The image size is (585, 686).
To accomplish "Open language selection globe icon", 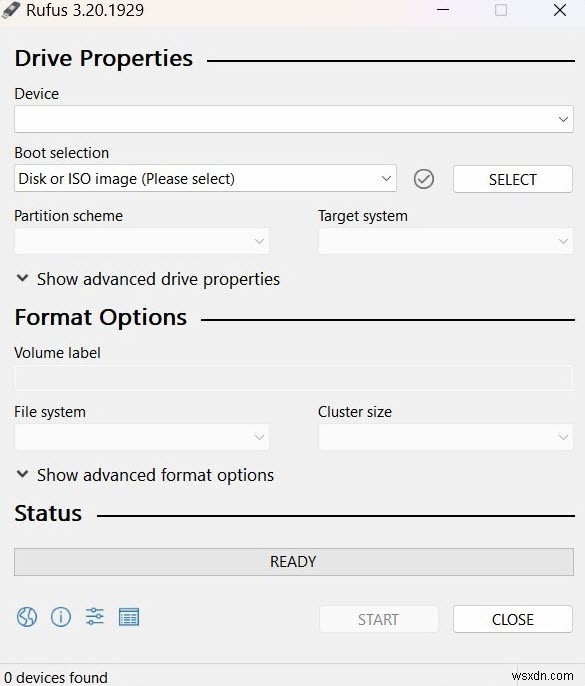I will [x=27, y=617].
